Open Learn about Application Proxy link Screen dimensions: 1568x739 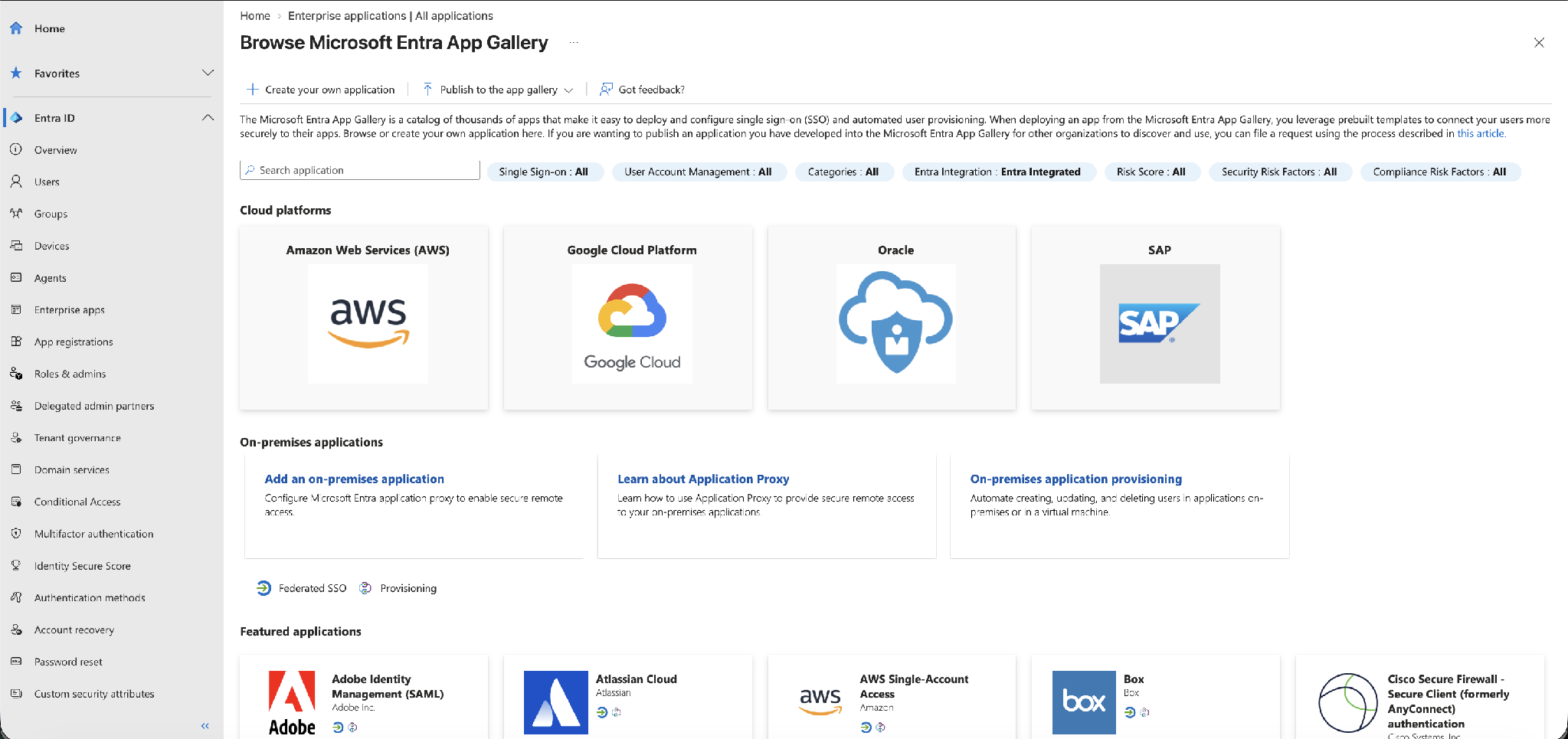(703, 479)
